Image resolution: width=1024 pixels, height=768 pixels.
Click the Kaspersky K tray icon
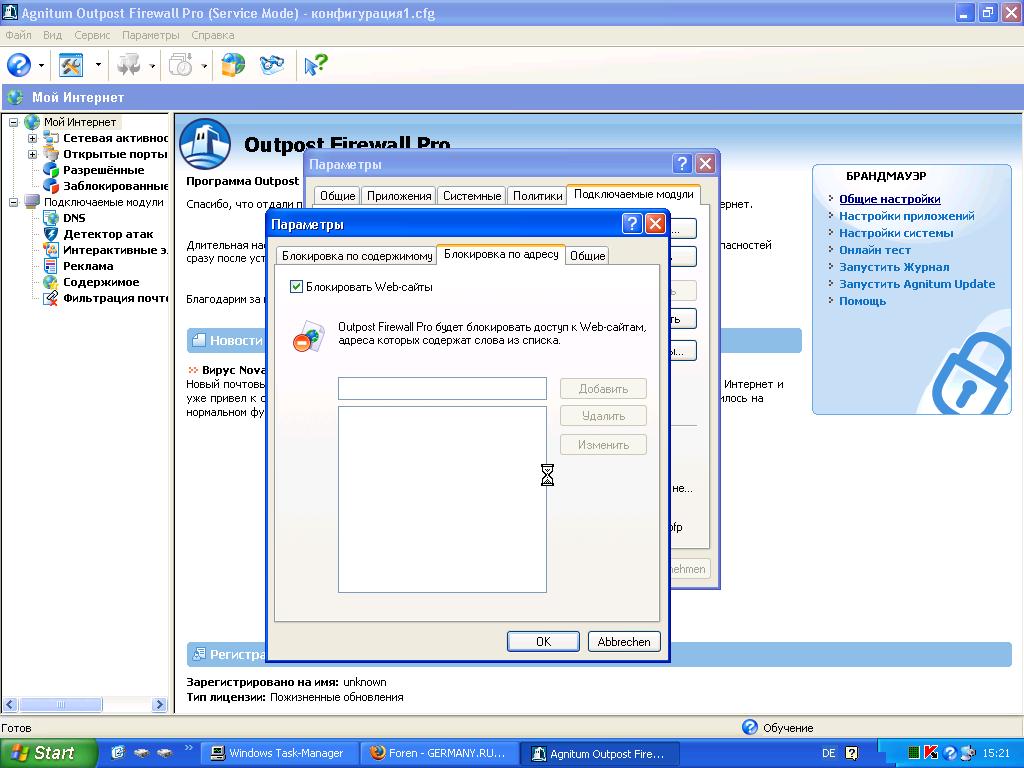coord(931,753)
